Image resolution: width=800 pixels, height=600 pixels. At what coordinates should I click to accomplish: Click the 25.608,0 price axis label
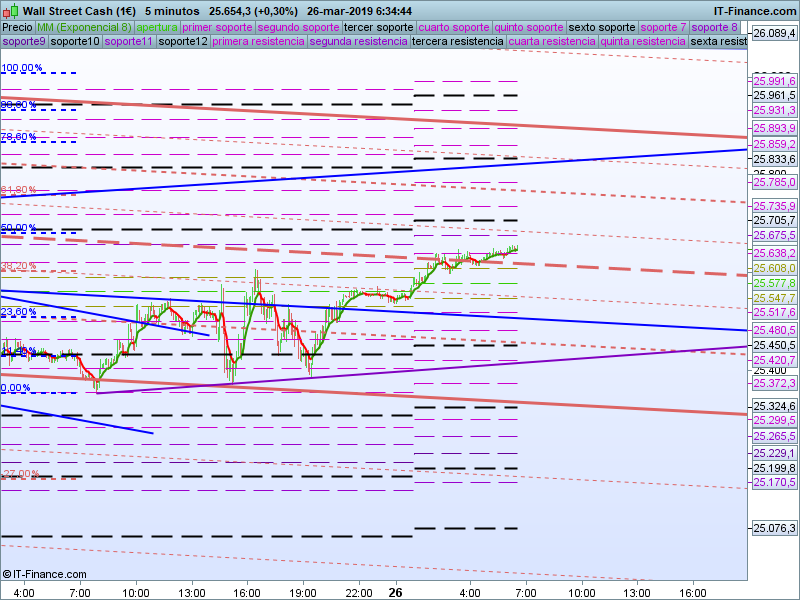(774, 268)
